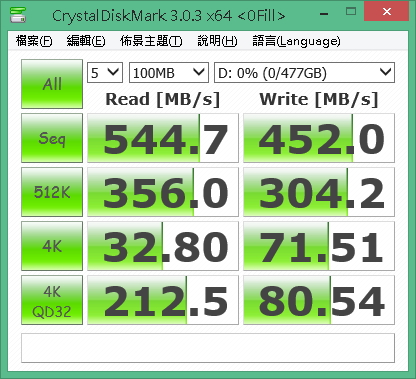Start the Seq sequential test
Image resolution: width=416 pixels, height=379 pixels.
tap(52, 138)
